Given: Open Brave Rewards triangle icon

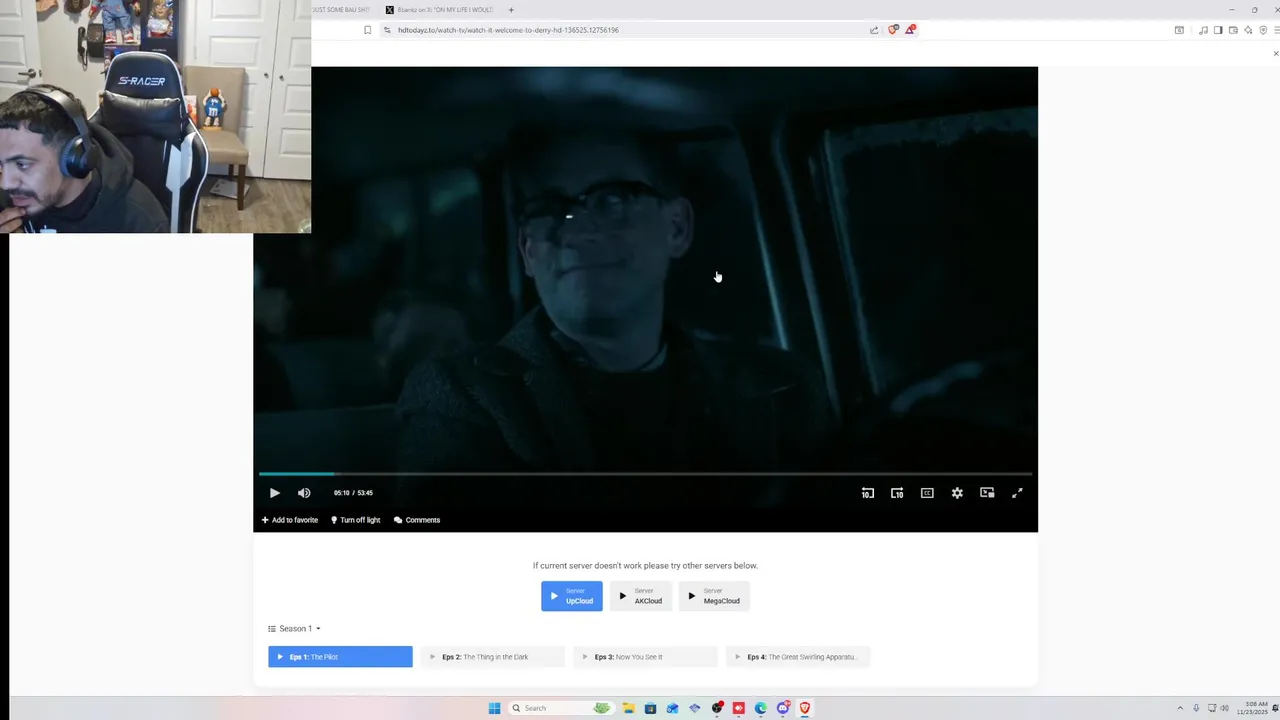Looking at the screenshot, I should 910,30.
